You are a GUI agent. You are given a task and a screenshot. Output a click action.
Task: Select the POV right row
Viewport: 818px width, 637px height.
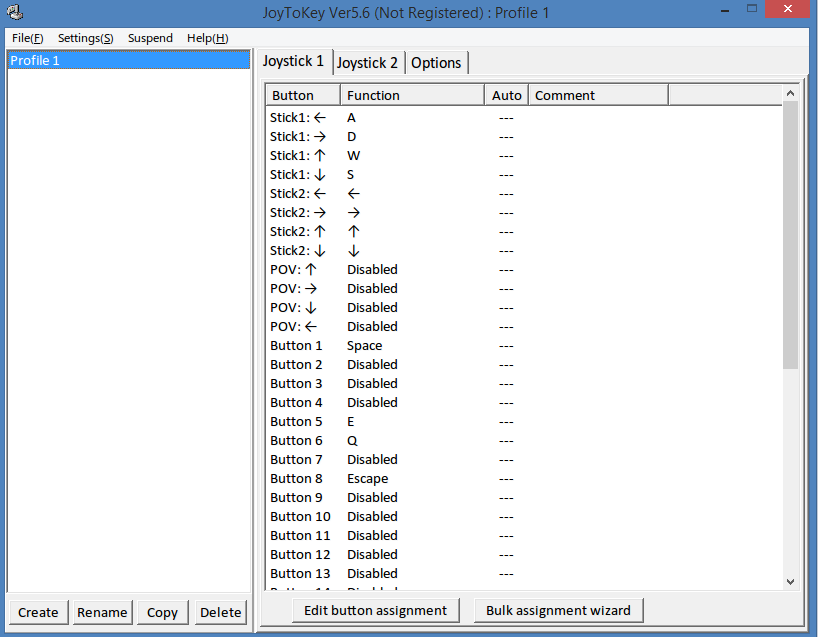coord(524,289)
